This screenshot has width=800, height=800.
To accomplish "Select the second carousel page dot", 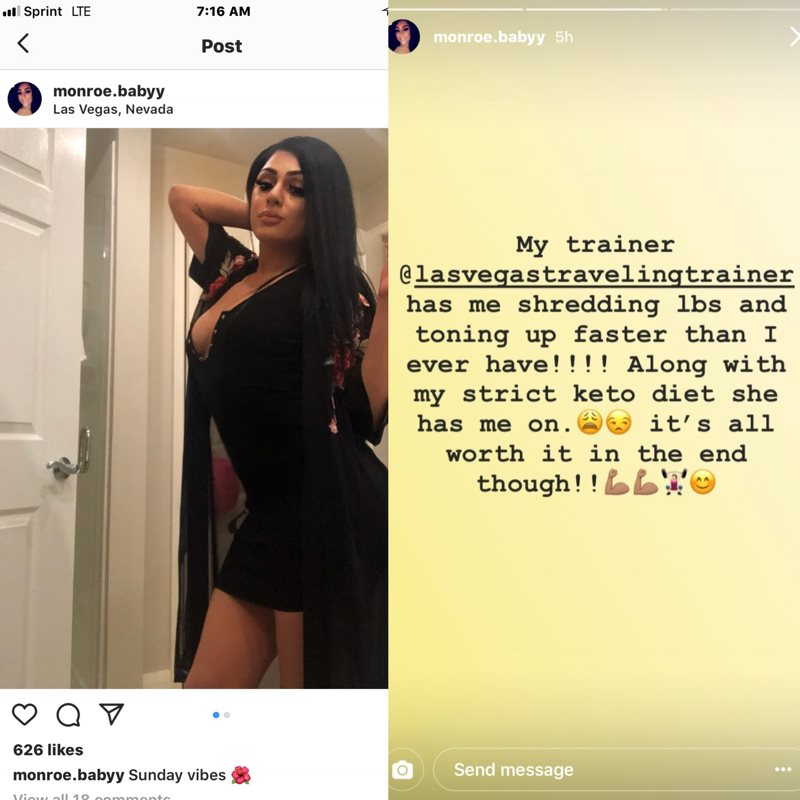I will [x=227, y=715].
